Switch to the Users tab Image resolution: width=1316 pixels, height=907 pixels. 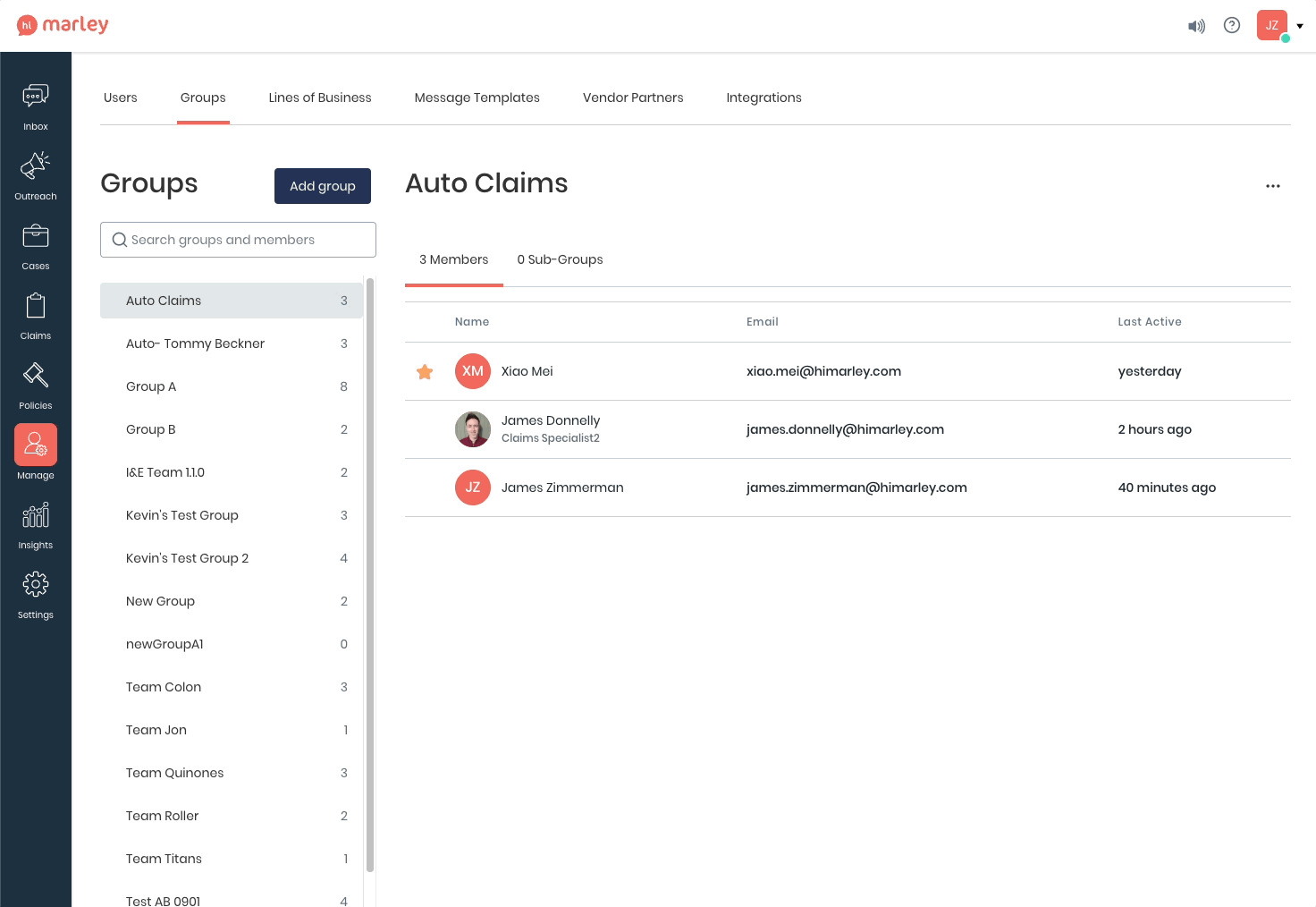[x=121, y=97]
